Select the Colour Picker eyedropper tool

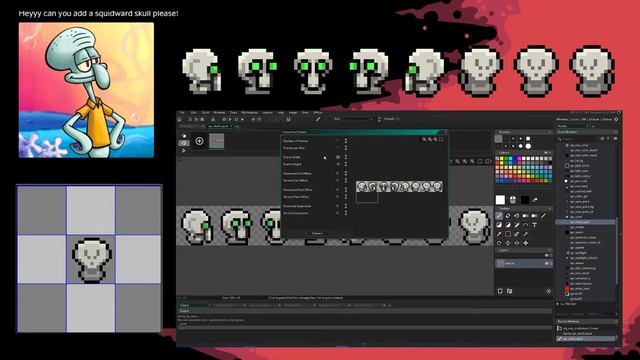click(499, 234)
